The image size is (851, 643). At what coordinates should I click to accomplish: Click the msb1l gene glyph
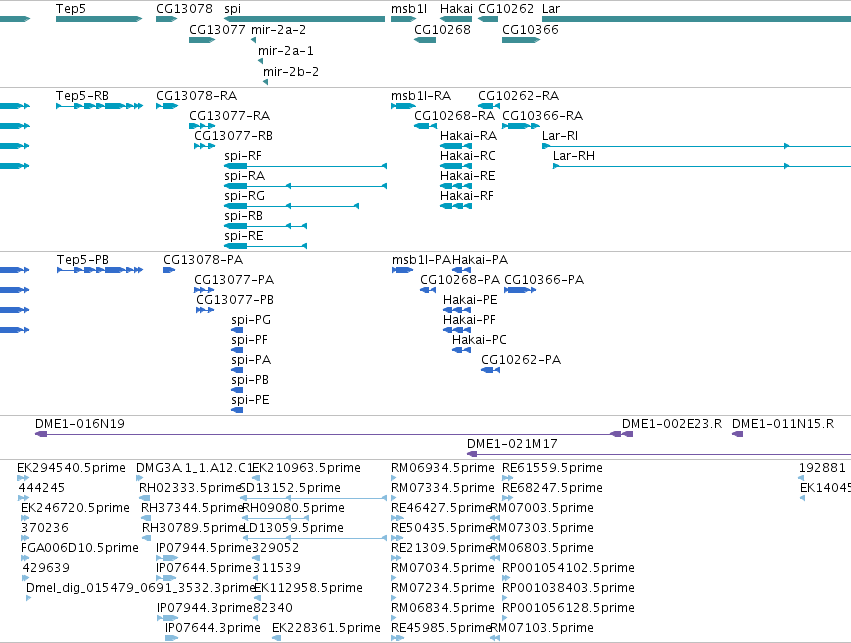403,19
